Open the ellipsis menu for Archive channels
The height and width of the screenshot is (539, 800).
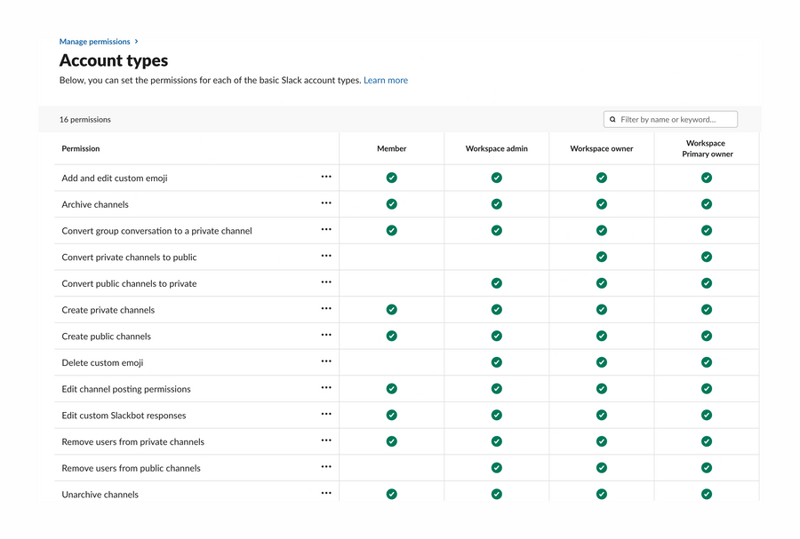coord(326,203)
